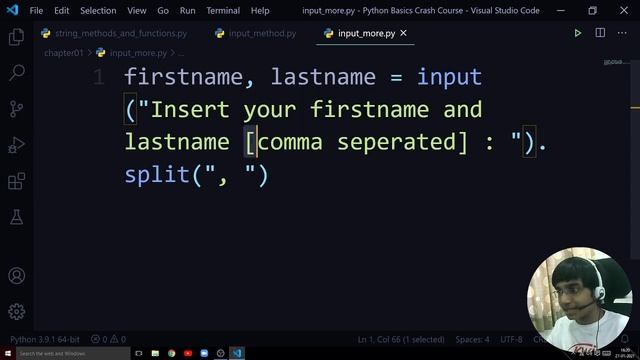
Task: Split the editor to the right
Action: coord(600,33)
